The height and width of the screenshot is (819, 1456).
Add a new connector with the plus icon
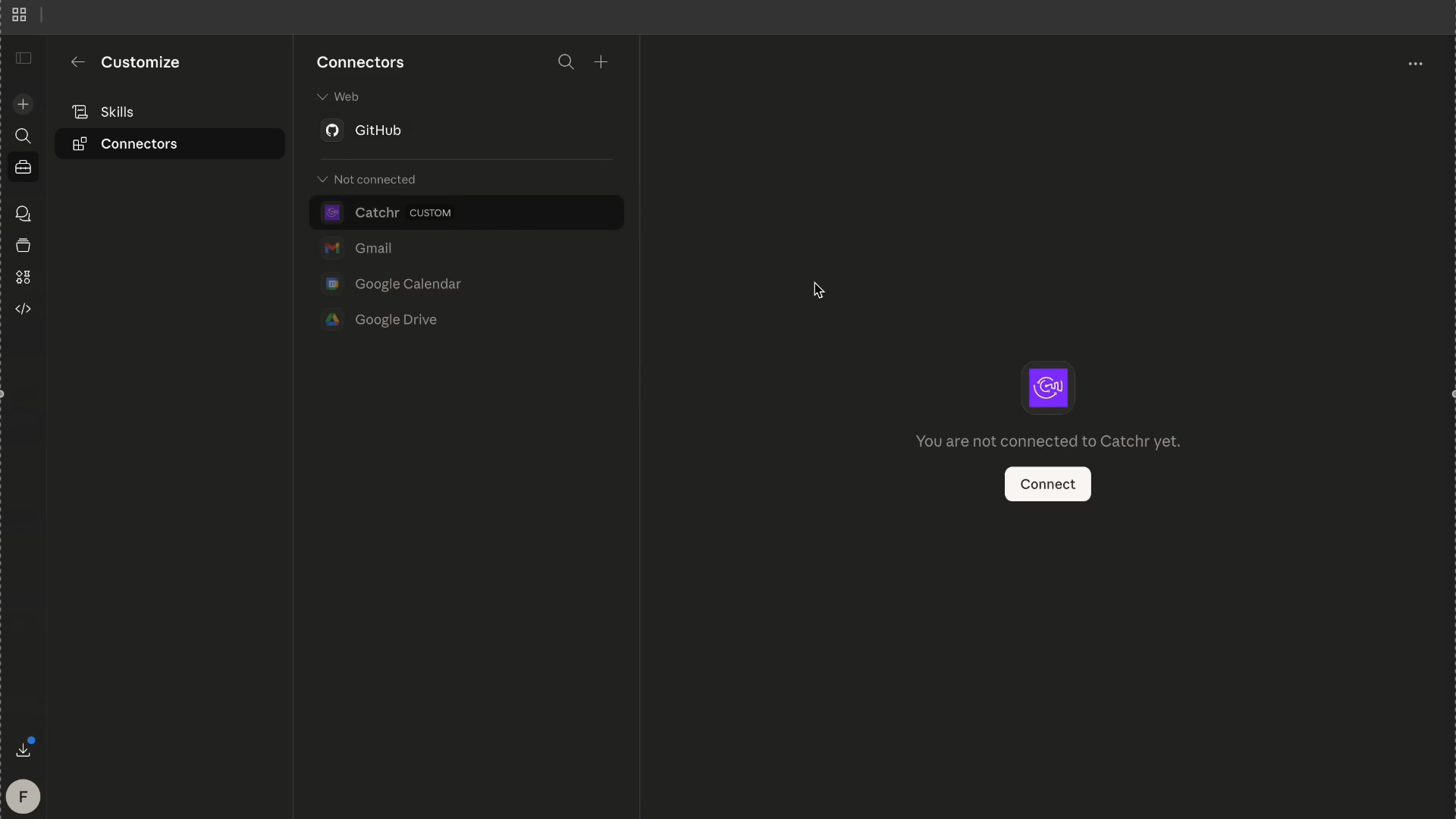pyautogui.click(x=601, y=62)
